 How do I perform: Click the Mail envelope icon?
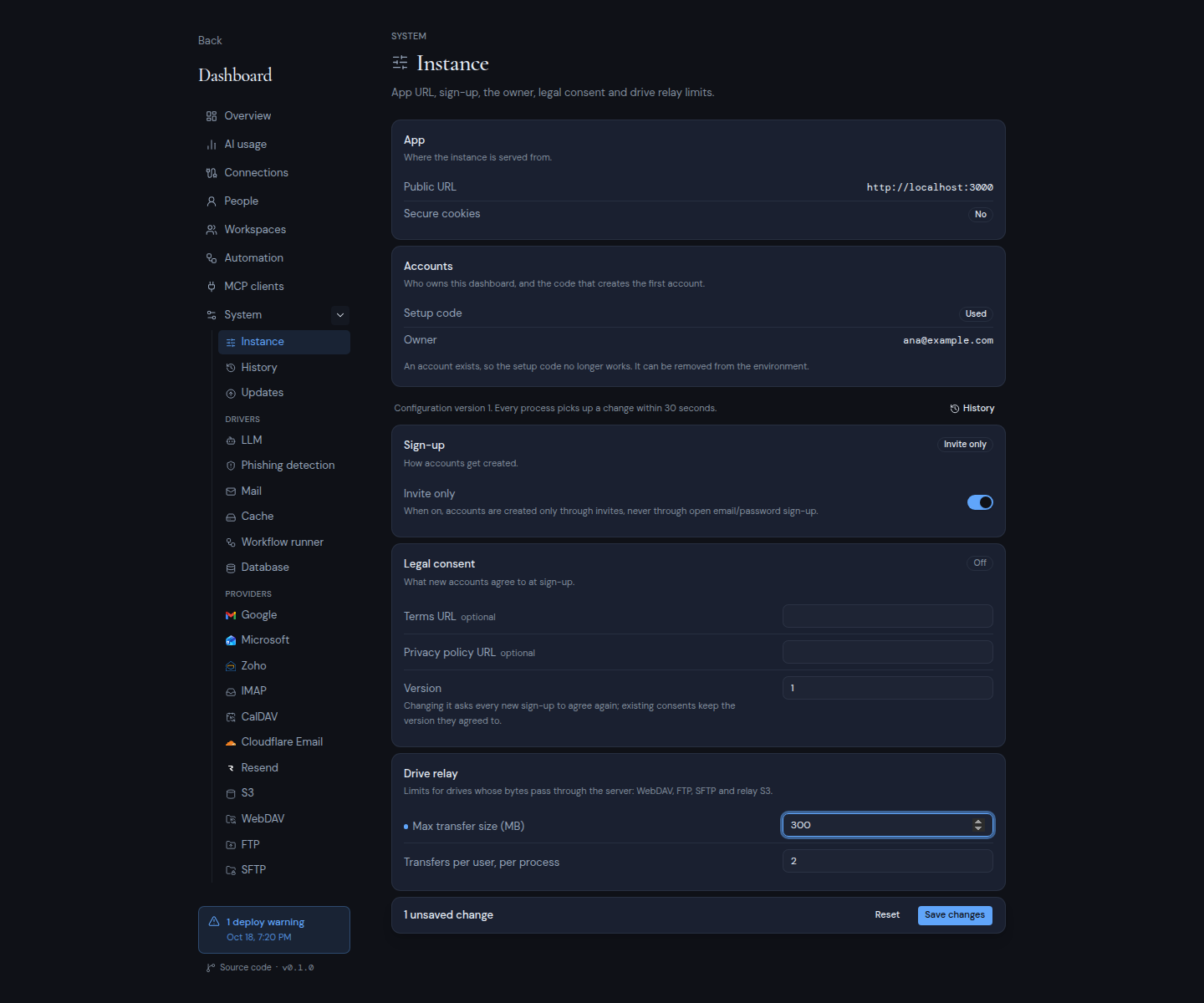click(x=231, y=491)
